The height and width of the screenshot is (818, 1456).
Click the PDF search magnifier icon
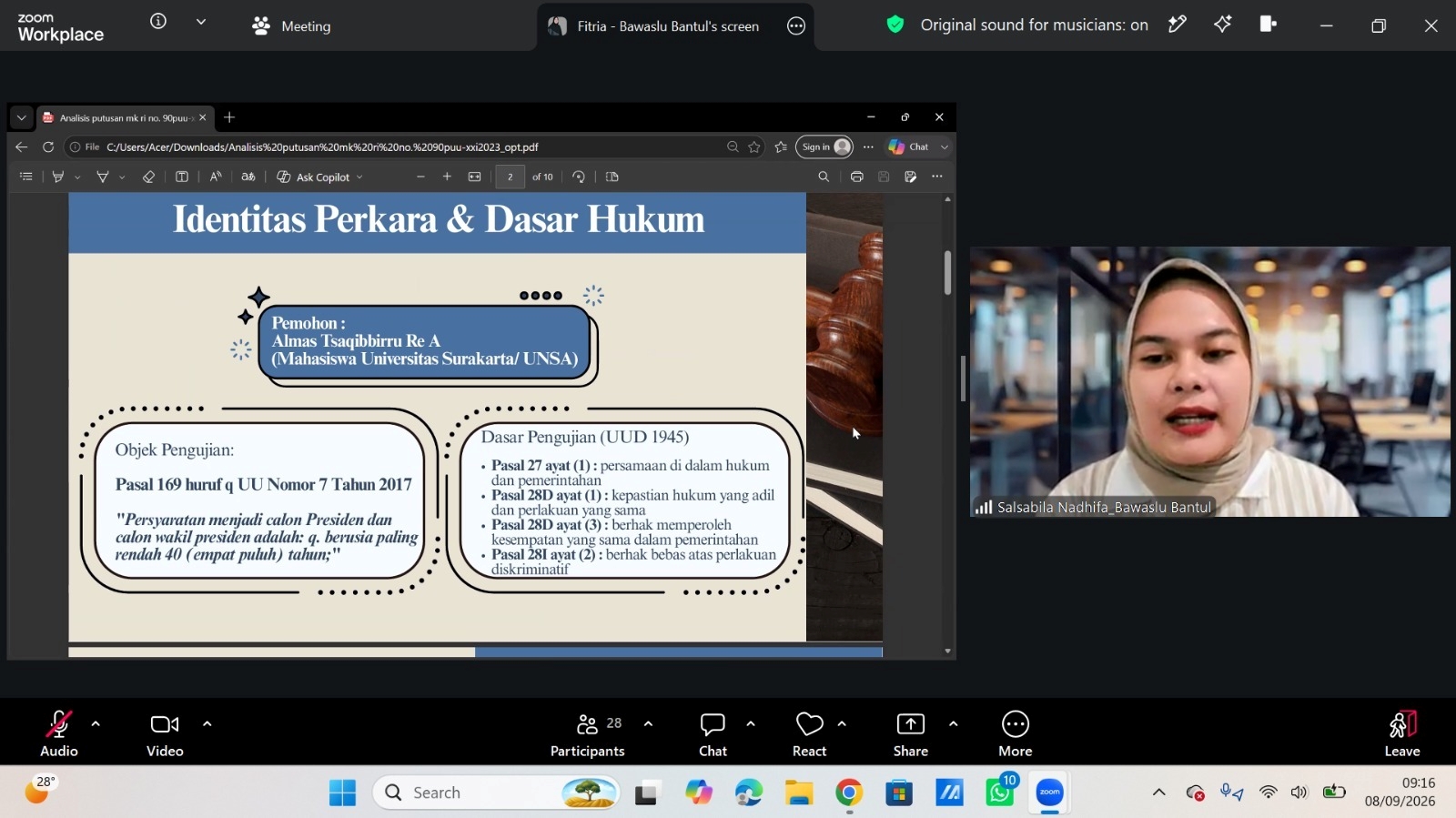(x=824, y=177)
